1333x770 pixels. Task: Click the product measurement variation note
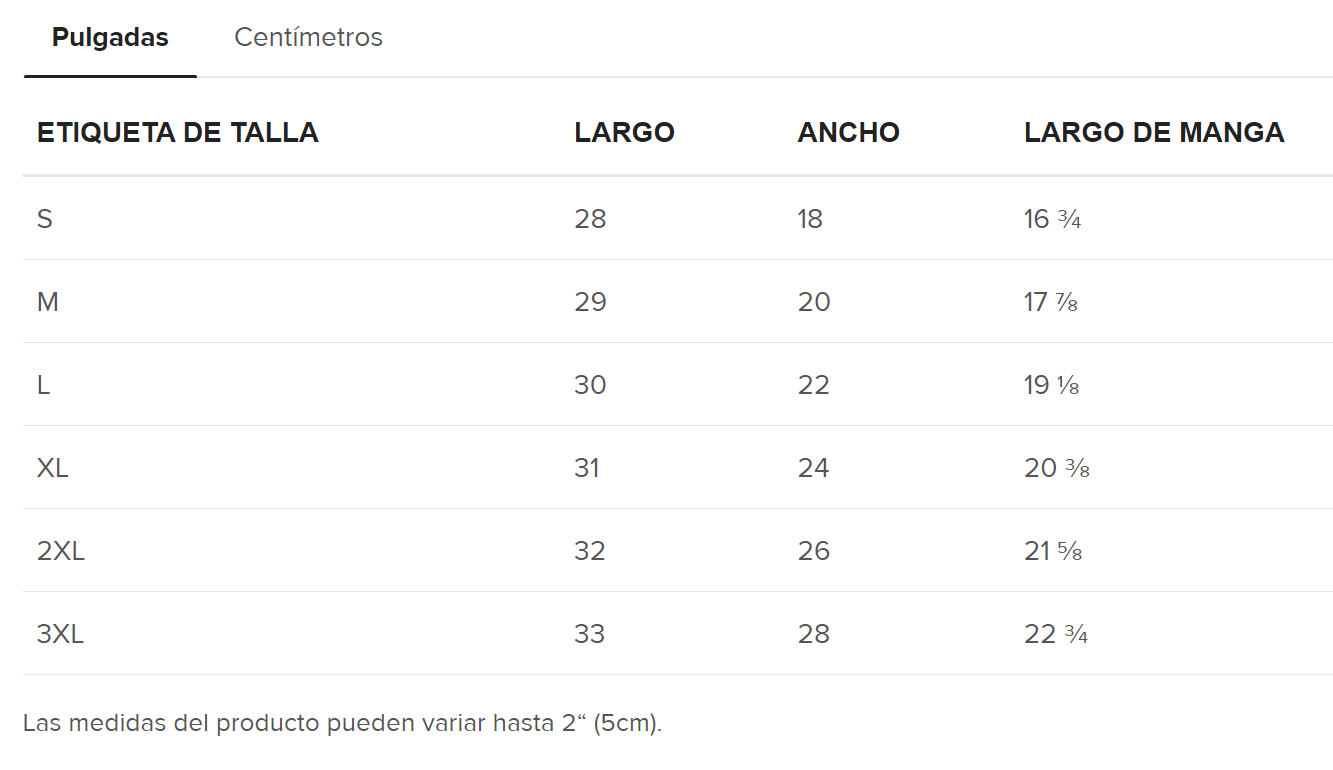pyautogui.click(x=342, y=723)
